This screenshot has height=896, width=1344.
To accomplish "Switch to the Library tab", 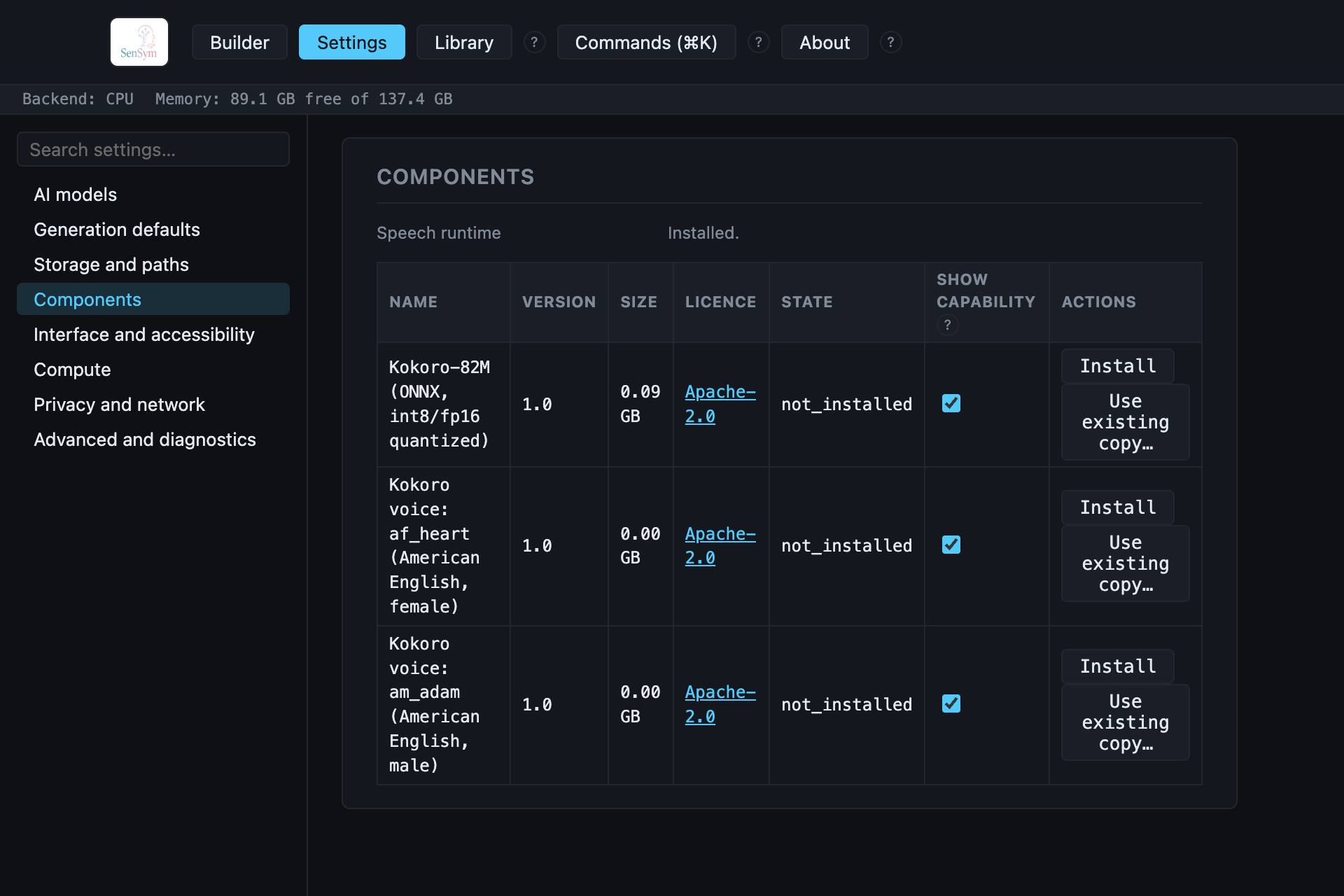I will tap(464, 42).
